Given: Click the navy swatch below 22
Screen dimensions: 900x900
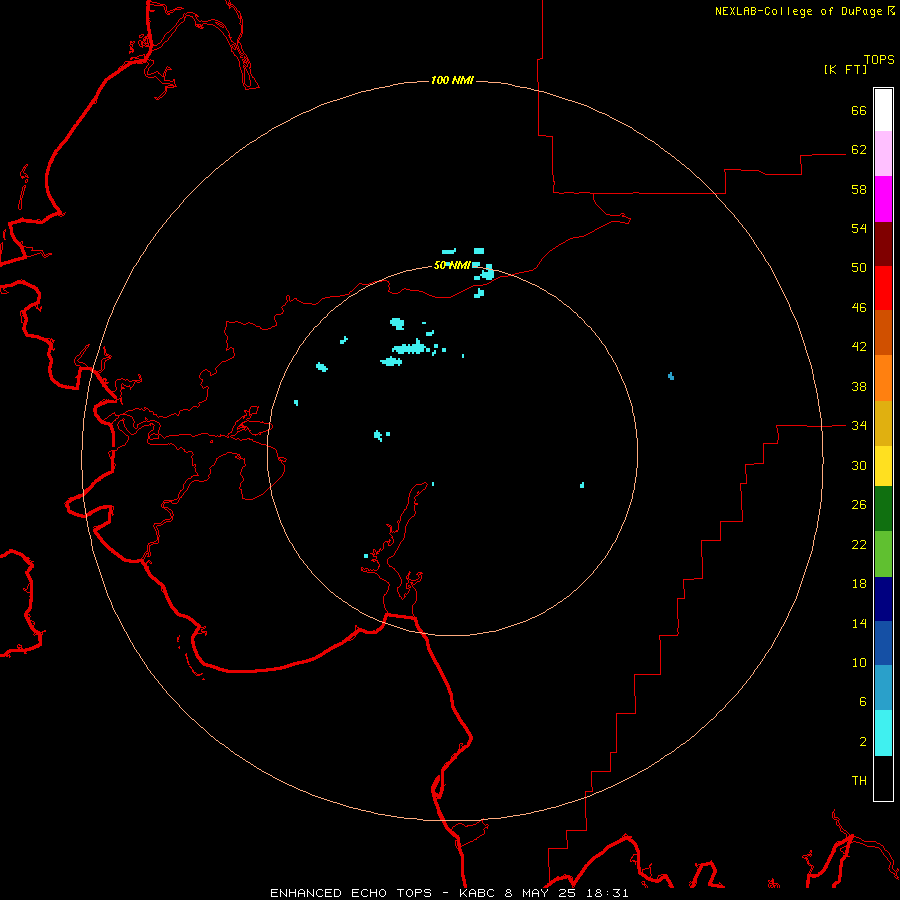Looking at the screenshot, I should (883, 599).
